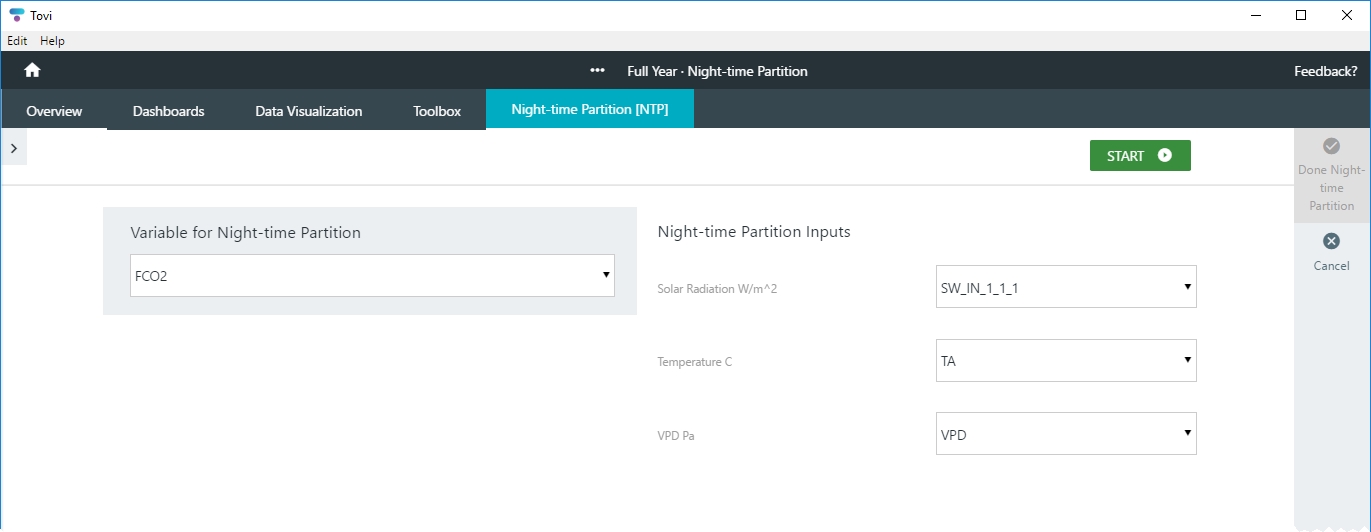Click the Feedback? link
The image size is (1371, 532).
tap(1326, 71)
